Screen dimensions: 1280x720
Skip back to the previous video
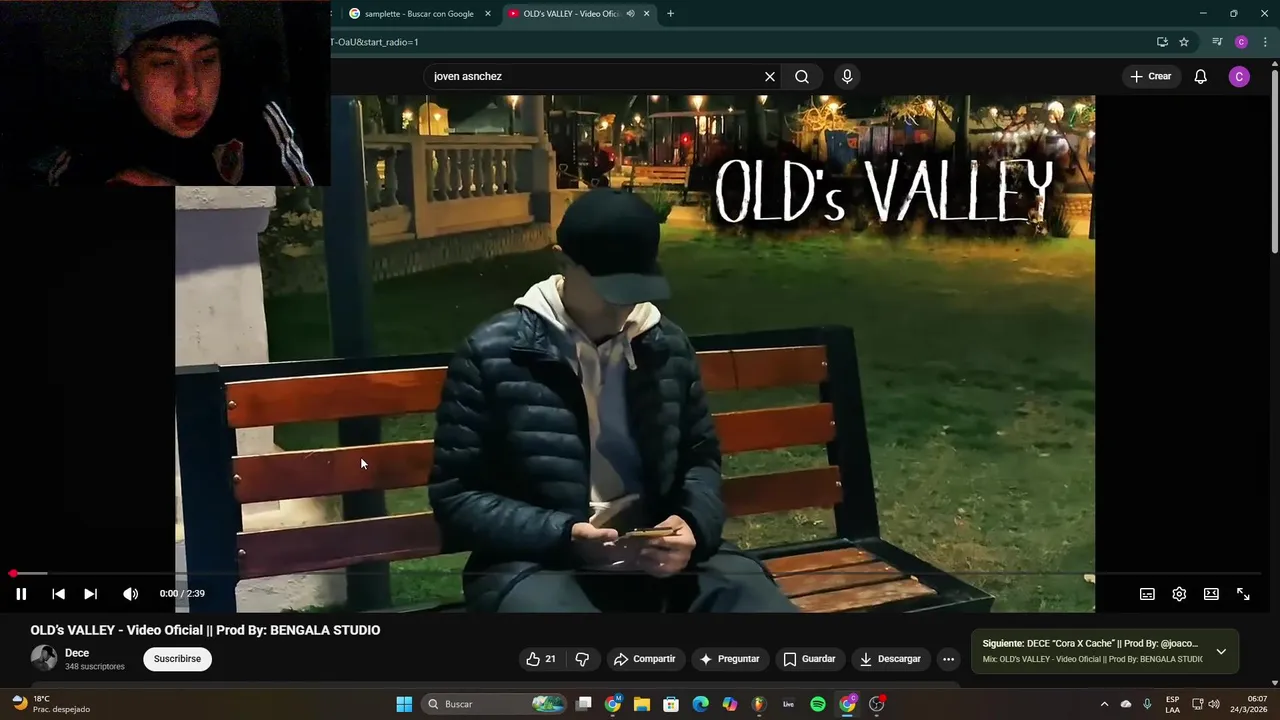pyautogui.click(x=58, y=594)
